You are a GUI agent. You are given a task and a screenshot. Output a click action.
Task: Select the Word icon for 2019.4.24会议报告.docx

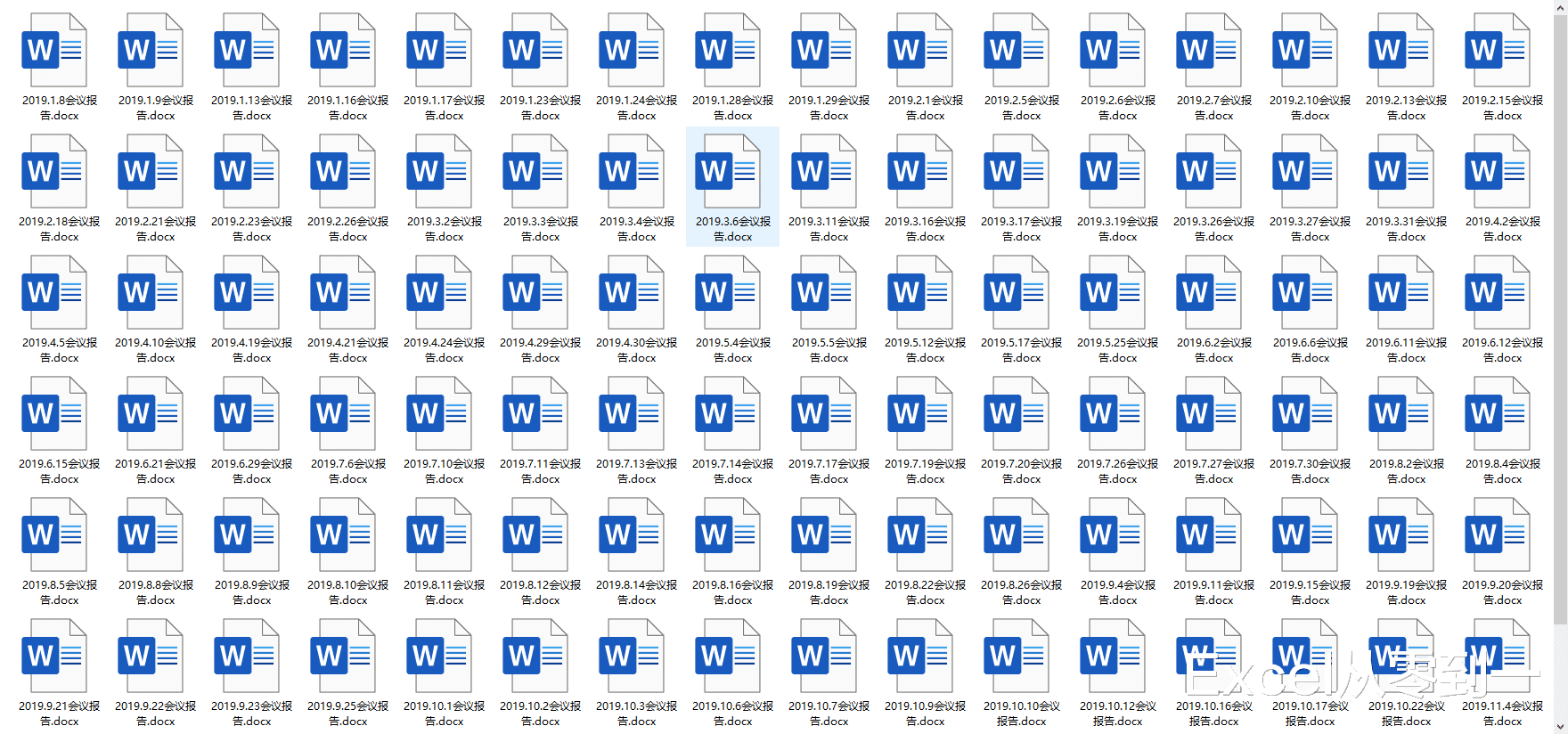coord(439,292)
